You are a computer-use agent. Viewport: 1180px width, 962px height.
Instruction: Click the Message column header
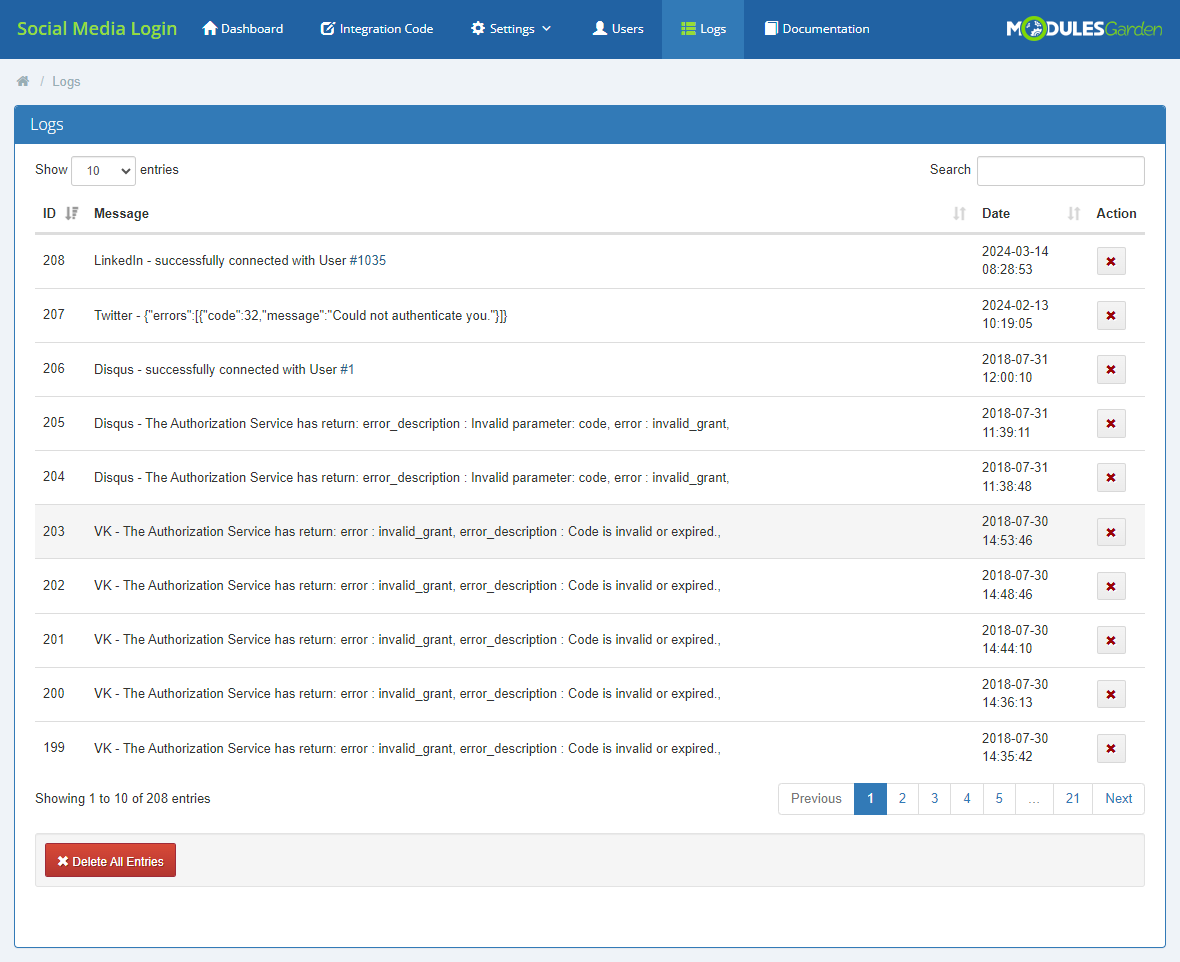coord(121,214)
